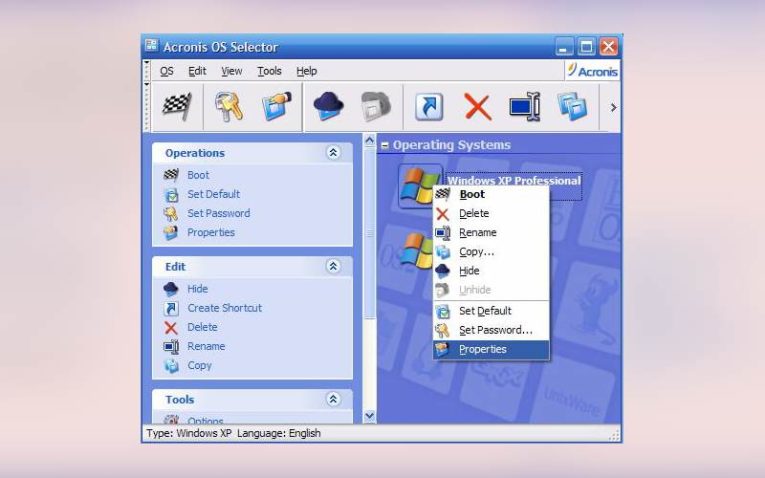Click the Acronis OS Selector title bar icon

151,45
